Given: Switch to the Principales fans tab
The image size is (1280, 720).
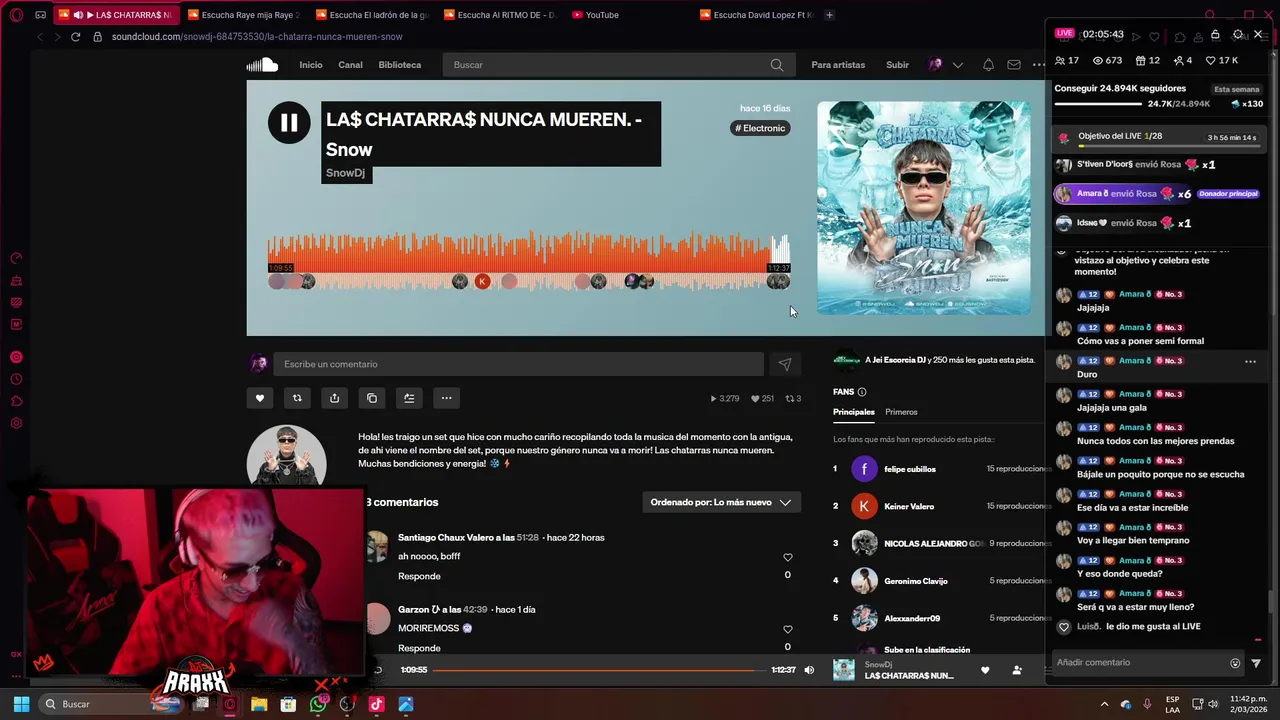Looking at the screenshot, I should click(854, 412).
